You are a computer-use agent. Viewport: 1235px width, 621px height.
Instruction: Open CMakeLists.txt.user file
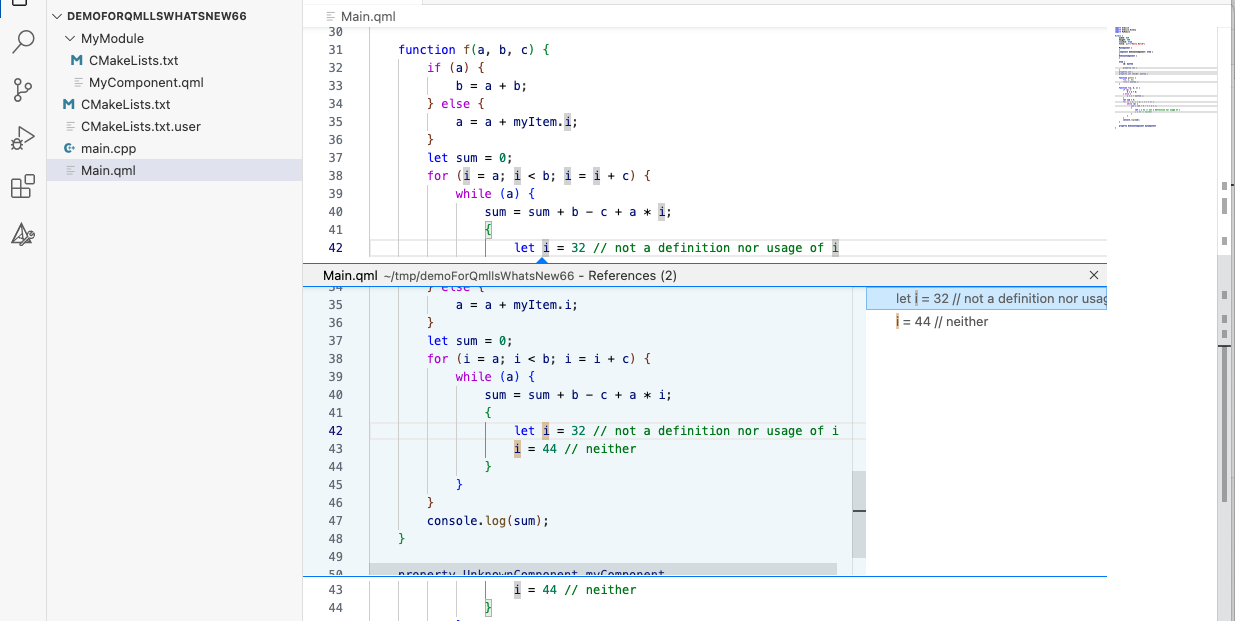pos(140,126)
